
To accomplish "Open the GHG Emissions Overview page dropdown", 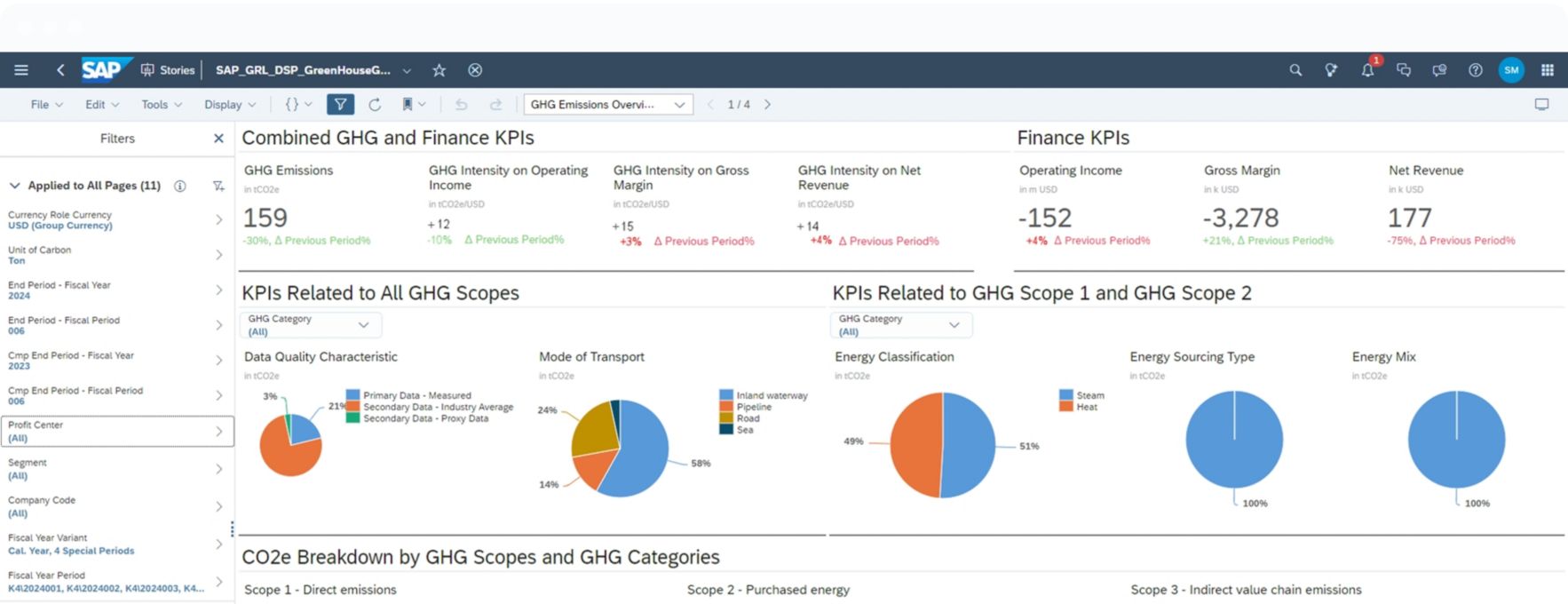I will pyautogui.click(x=608, y=105).
